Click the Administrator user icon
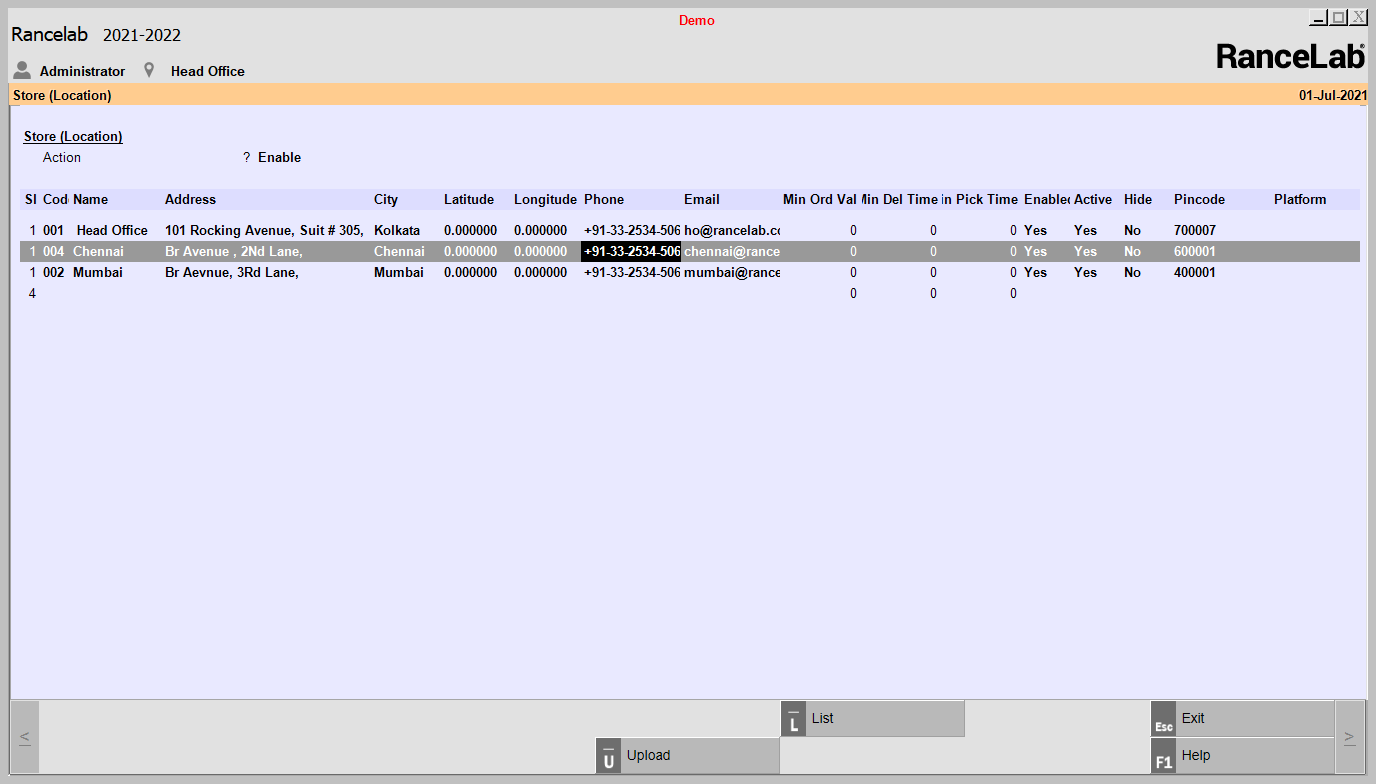Image resolution: width=1376 pixels, height=784 pixels. pyautogui.click(x=22, y=71)
